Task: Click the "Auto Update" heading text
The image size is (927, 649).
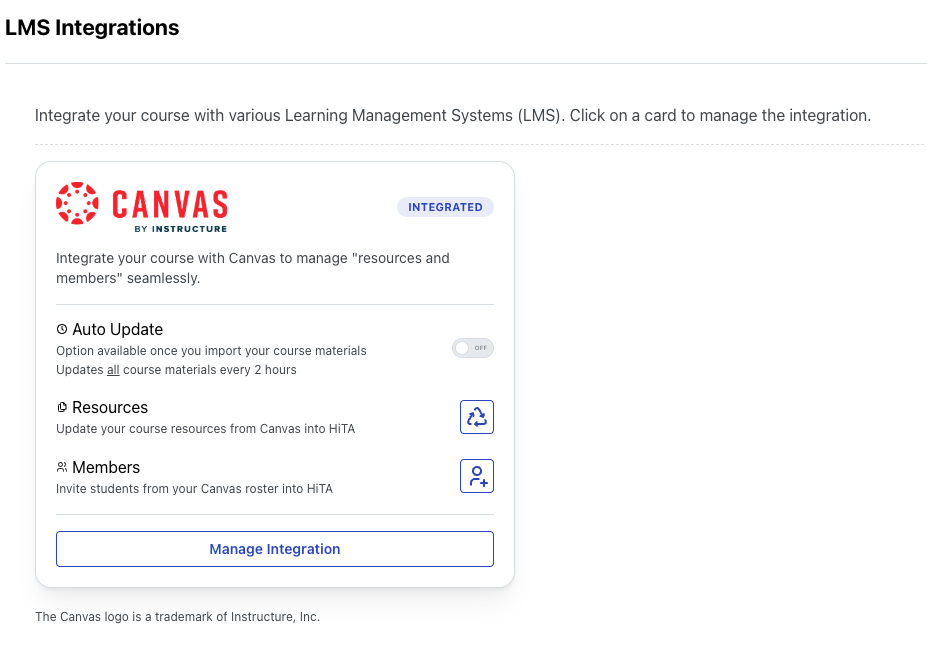Action: point(118,329)
